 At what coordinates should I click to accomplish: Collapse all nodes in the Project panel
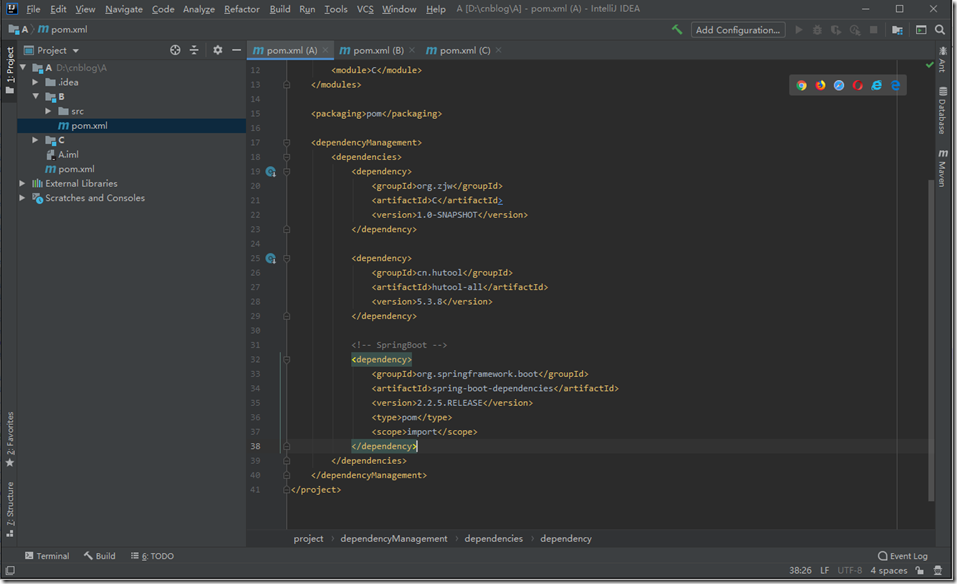pyautogui.click(x=194, y=50)
